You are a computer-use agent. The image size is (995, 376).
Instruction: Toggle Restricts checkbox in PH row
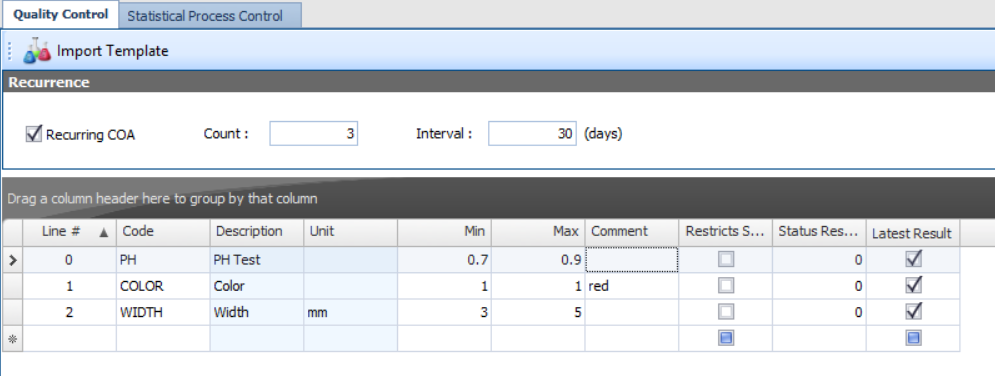pos(726,259)
